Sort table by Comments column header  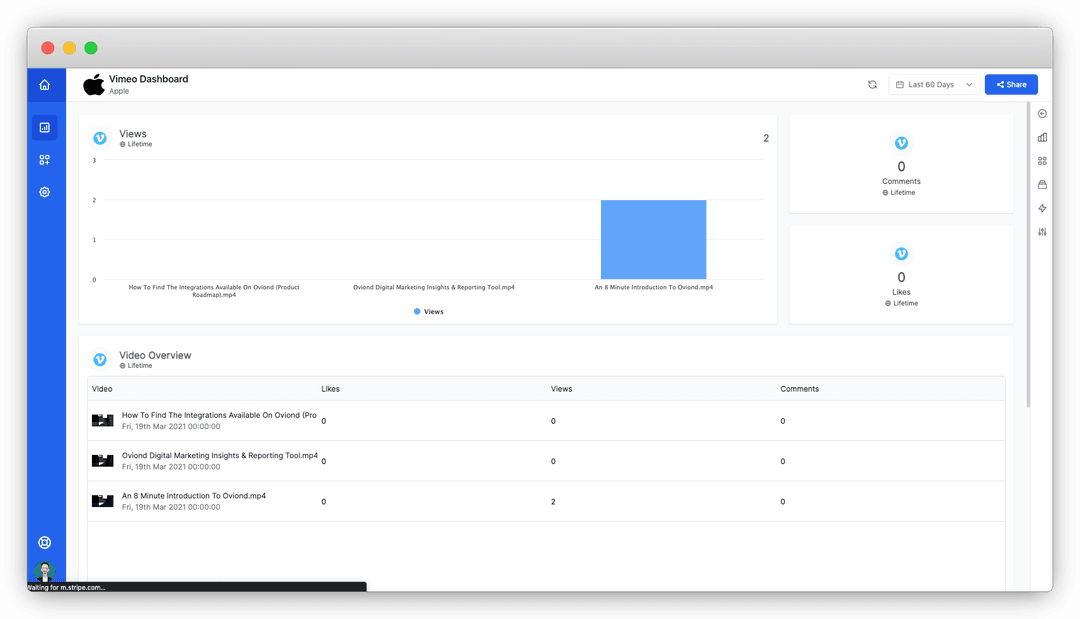800,389
